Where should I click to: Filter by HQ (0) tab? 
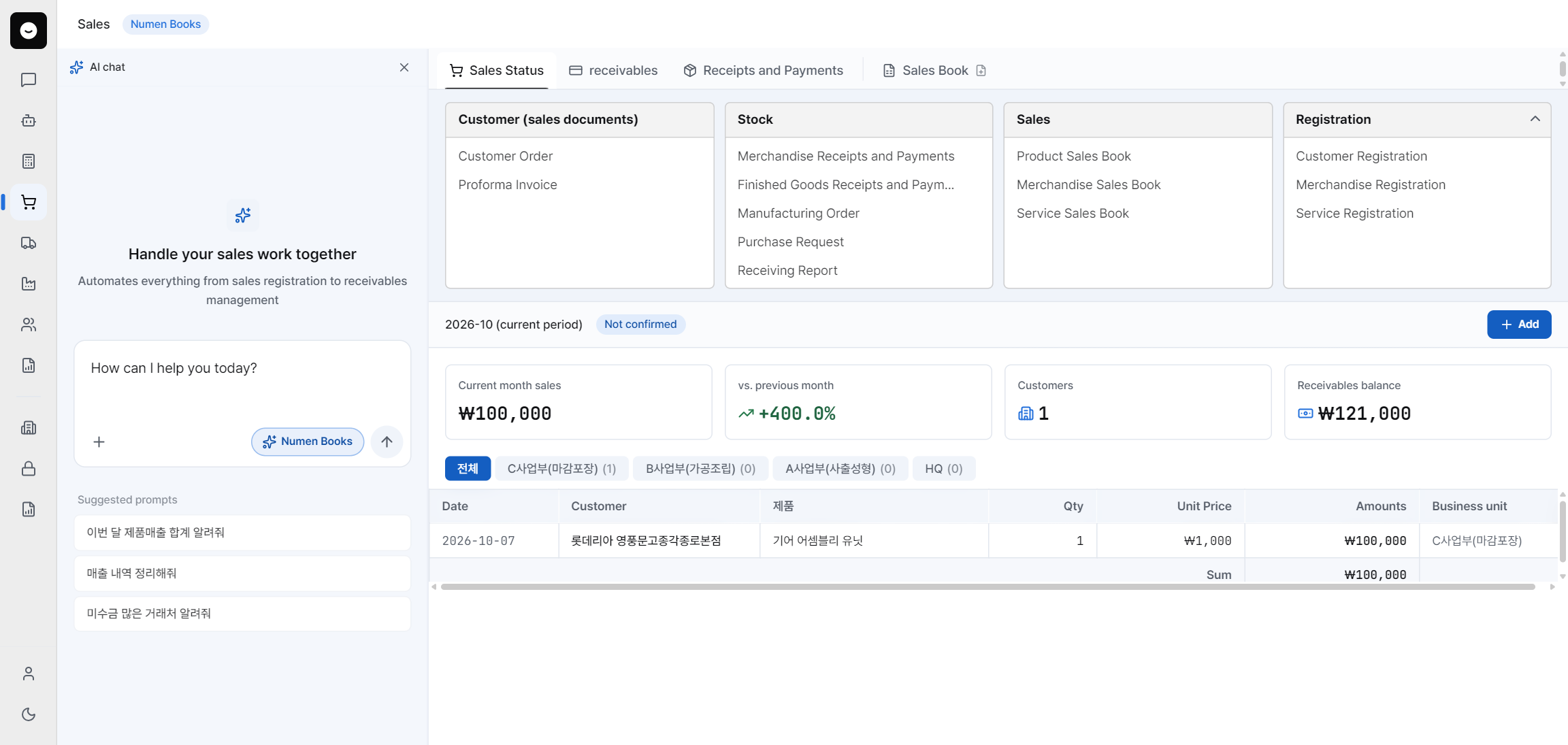pyautogui.click(x=943, y=469)
